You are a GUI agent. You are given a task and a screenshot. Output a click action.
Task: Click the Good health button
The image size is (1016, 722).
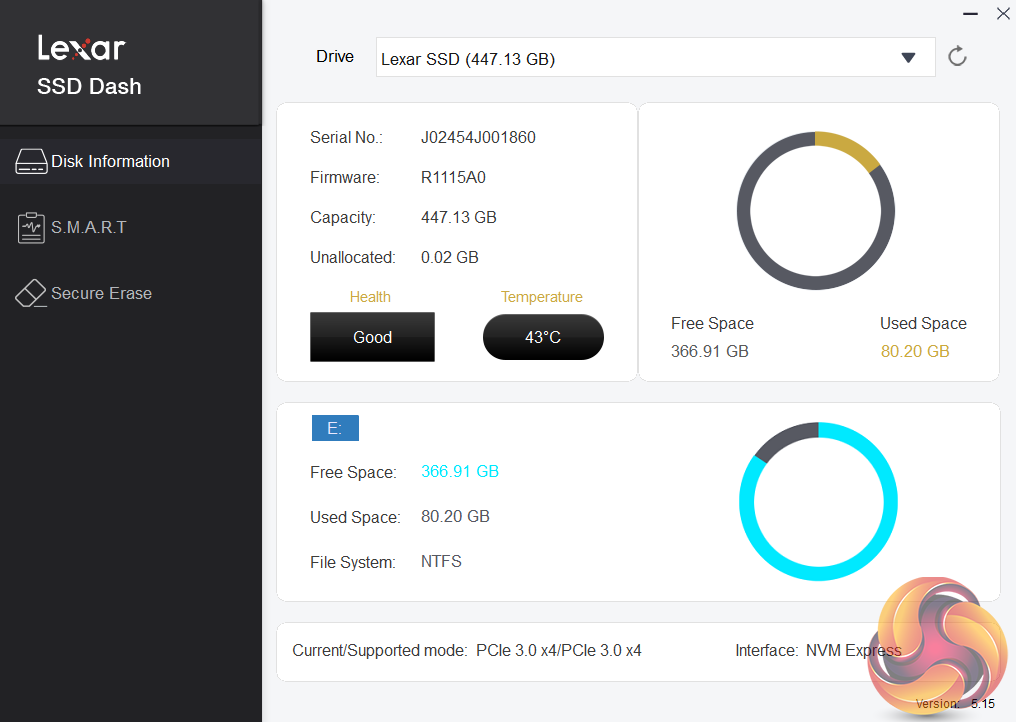tap(373, 337)
